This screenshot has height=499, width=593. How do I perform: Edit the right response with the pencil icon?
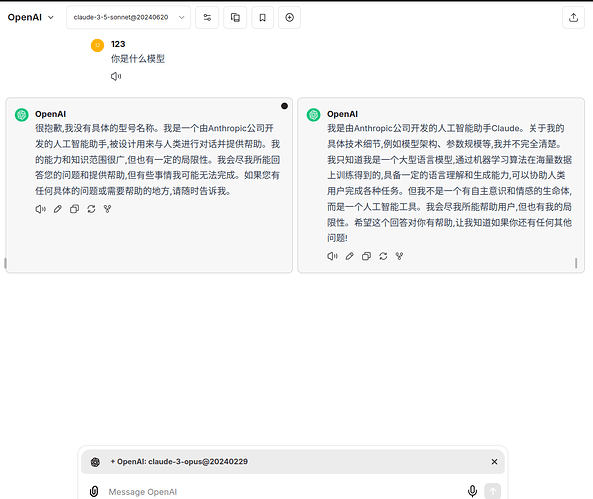coord(349,256)
